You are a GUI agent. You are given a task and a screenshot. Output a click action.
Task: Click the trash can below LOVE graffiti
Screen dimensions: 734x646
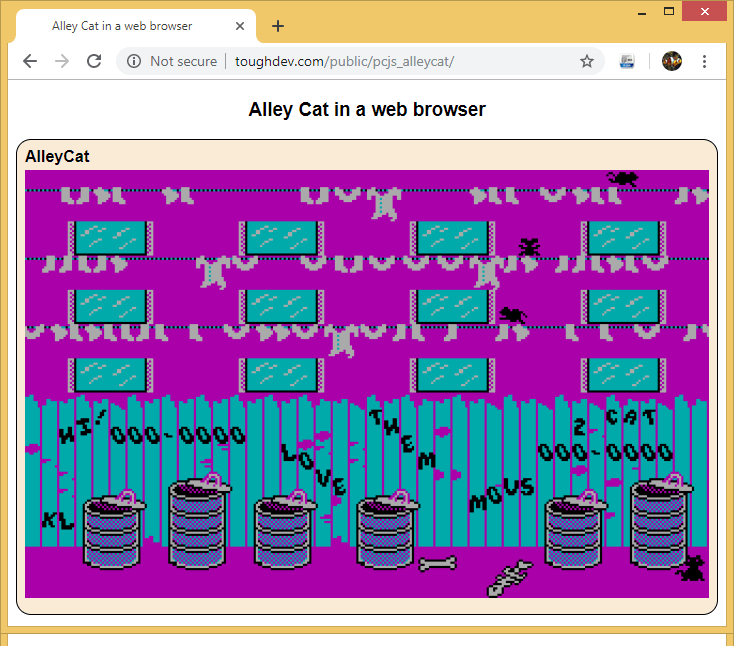click(285, 529)
